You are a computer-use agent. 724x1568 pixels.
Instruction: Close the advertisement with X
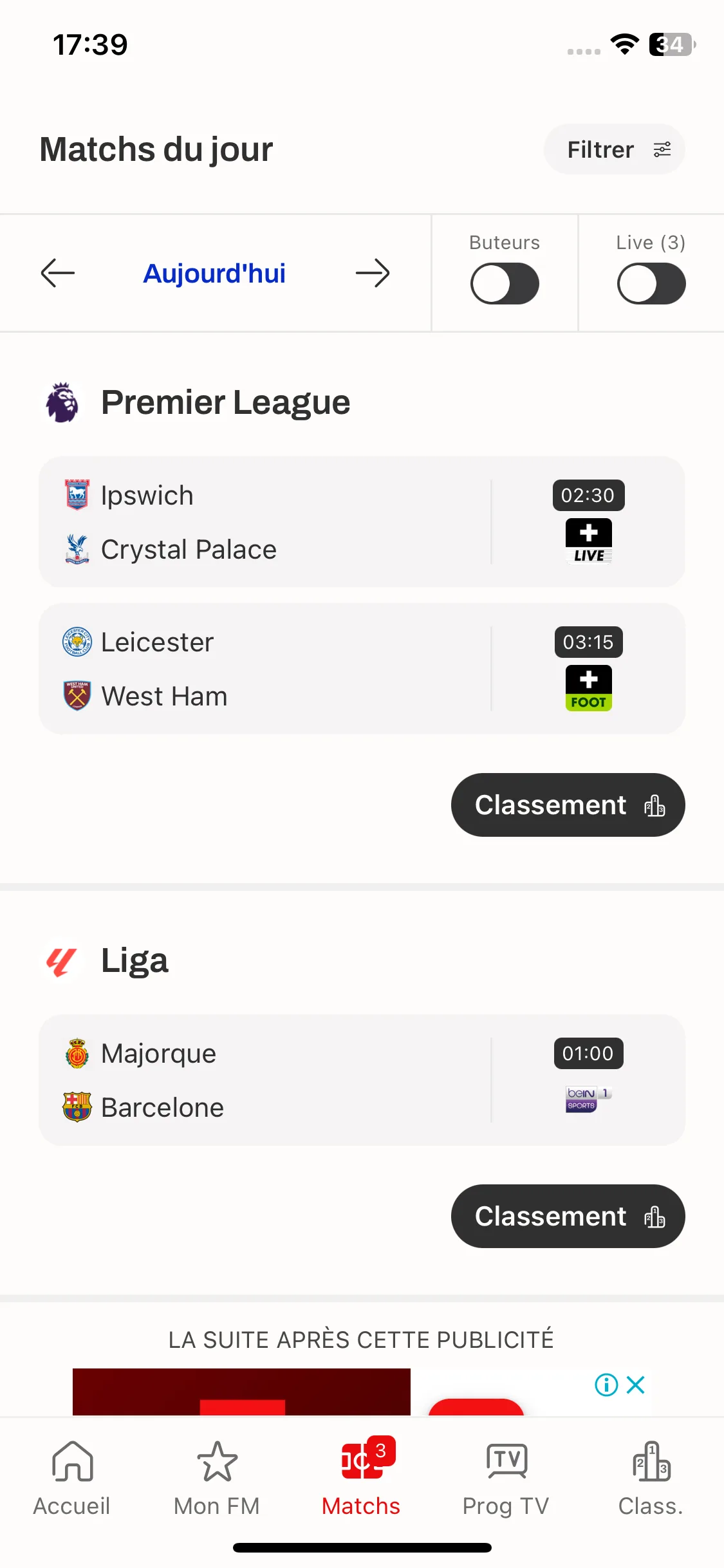[x=636, y=1385]
